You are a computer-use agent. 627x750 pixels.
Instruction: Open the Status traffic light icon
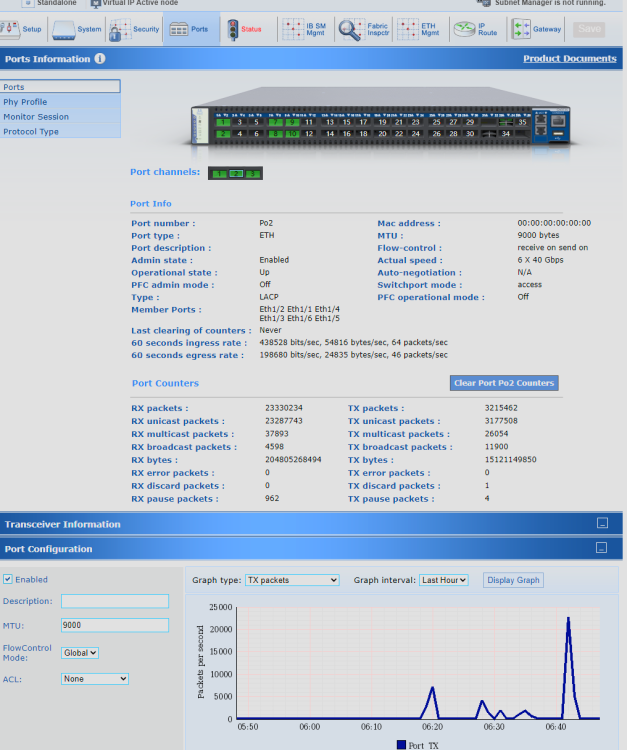[233, 30]
